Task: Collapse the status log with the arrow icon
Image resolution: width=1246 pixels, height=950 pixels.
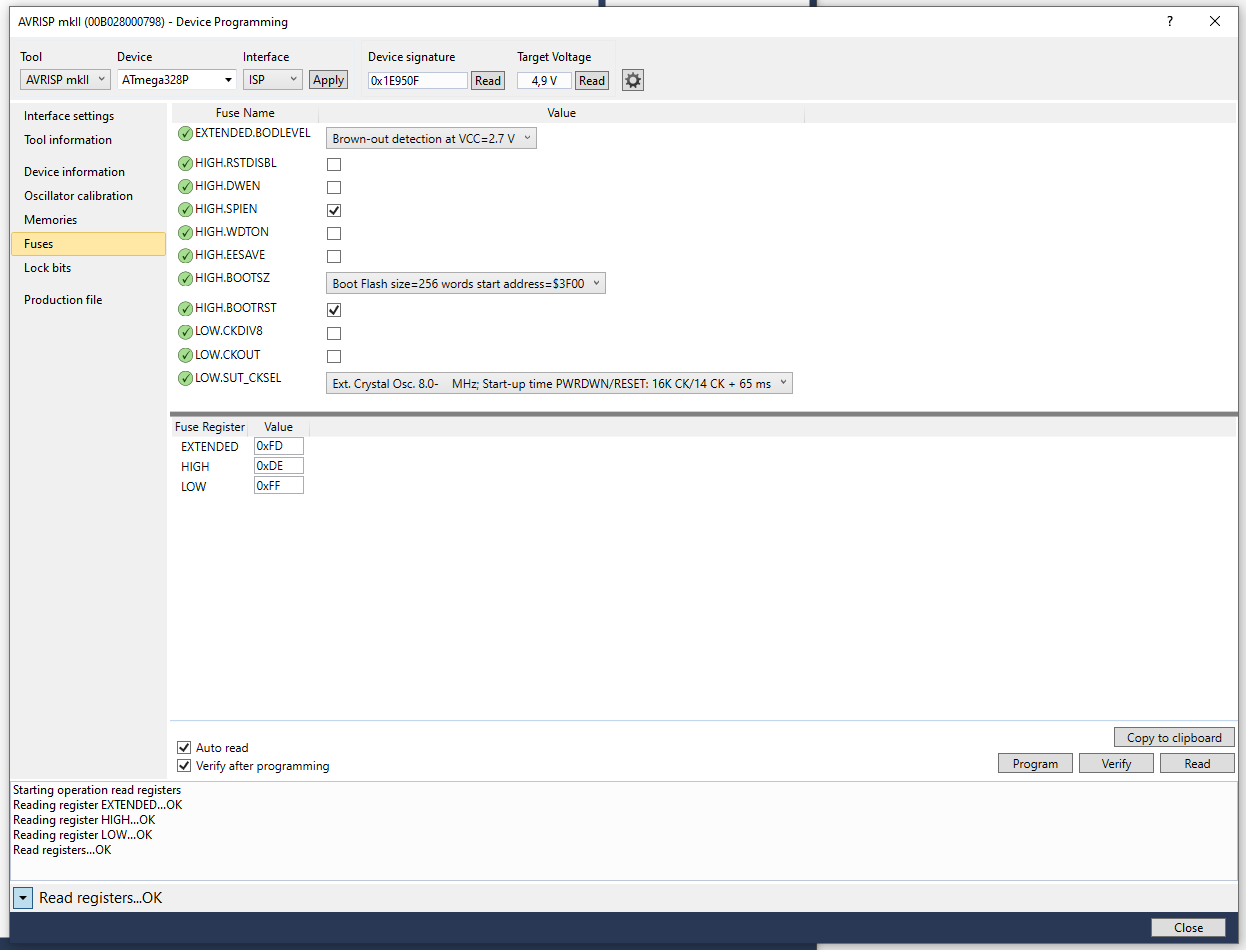Action: pos(22,898)
